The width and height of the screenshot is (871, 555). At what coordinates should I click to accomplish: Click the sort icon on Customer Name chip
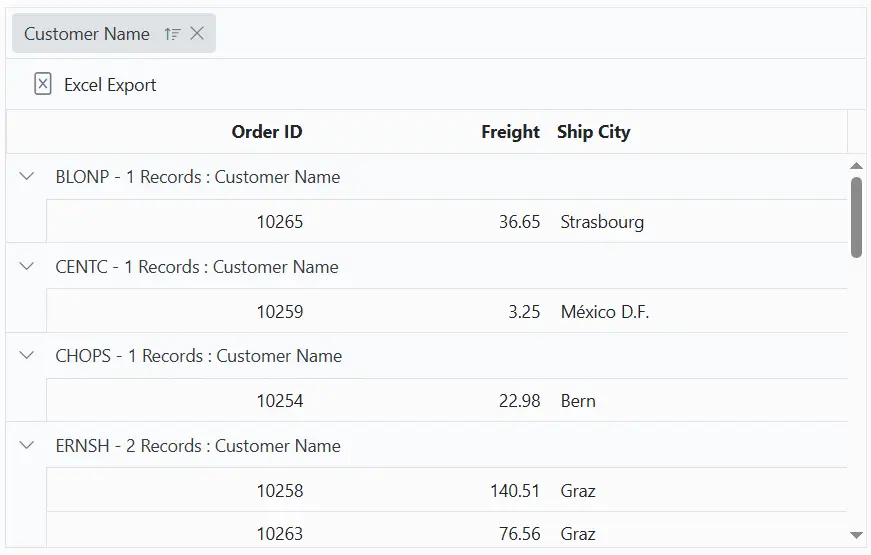(x=173, y=34)
